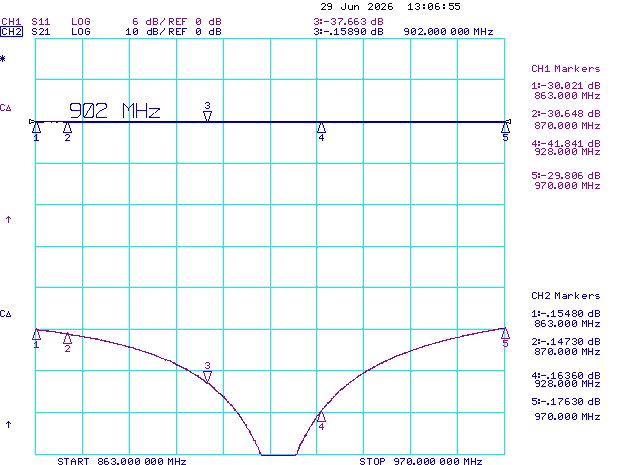Click the 5:-.17630 dB CH2 marker value
This screenshot has width=640, height=465.
(x=566, y=402)
